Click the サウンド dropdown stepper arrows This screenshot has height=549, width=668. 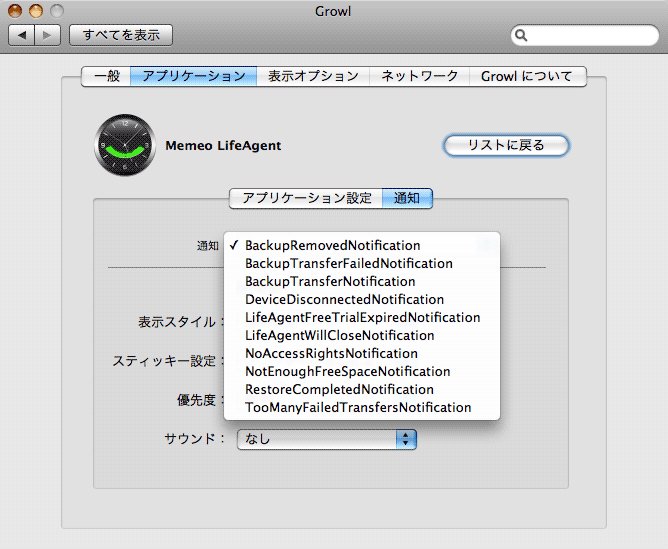point(406,439)
